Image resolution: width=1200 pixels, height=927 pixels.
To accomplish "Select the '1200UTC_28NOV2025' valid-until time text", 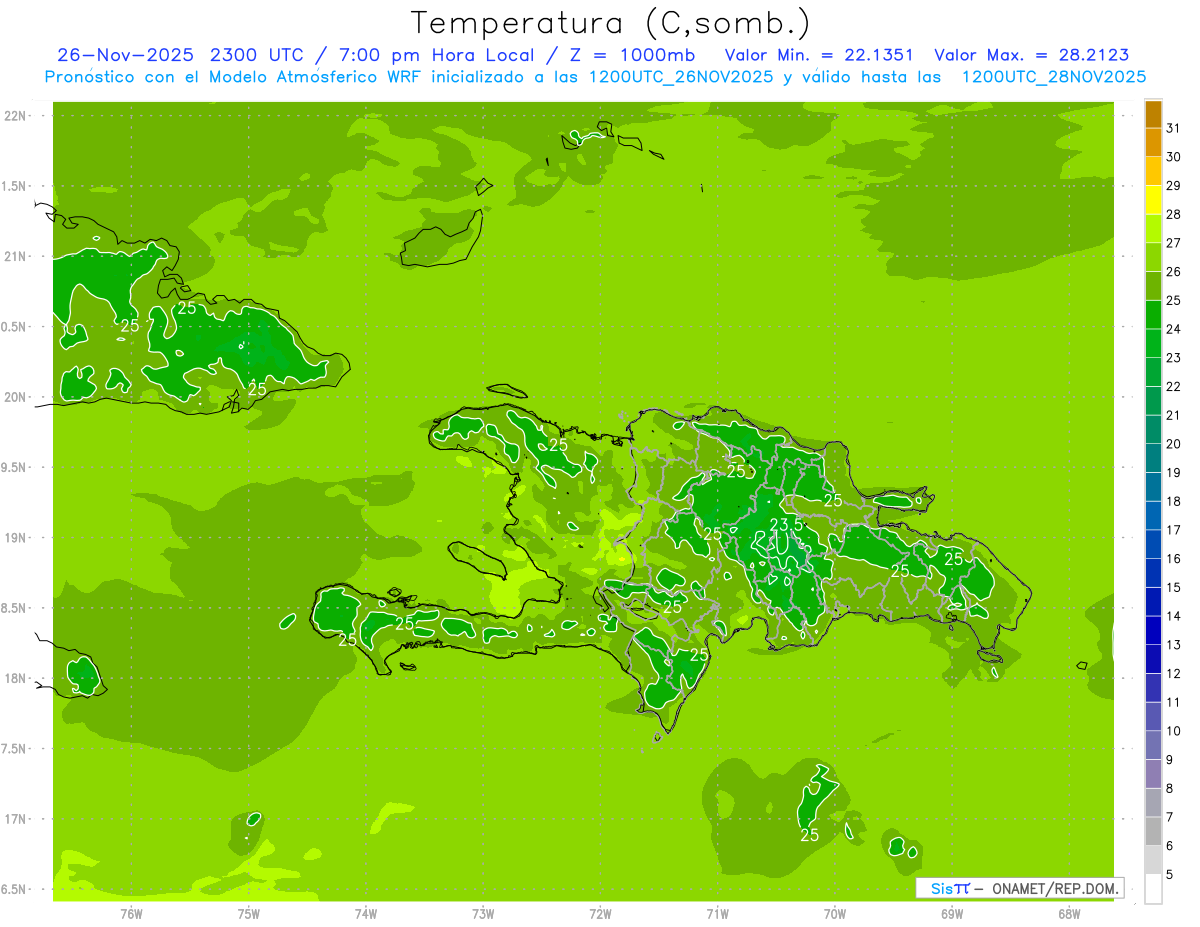I will pos(1053,77).
